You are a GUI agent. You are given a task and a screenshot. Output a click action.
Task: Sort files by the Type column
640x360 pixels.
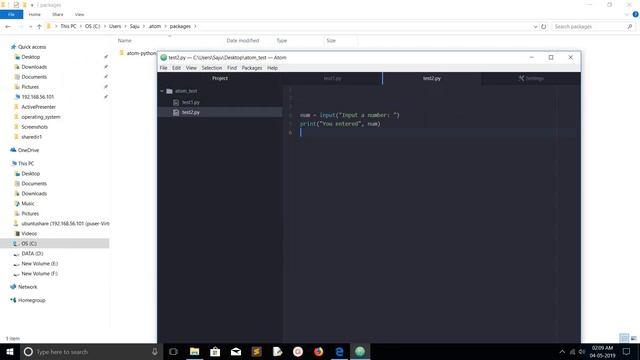click(x=282, y=40)
